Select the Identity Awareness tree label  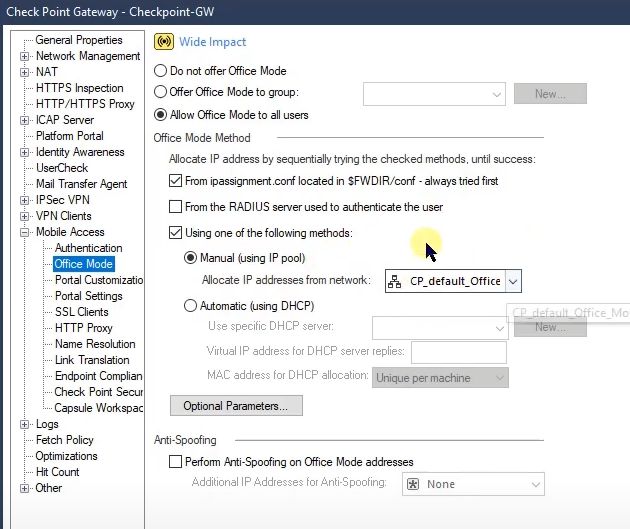click(x=80, y=152)
